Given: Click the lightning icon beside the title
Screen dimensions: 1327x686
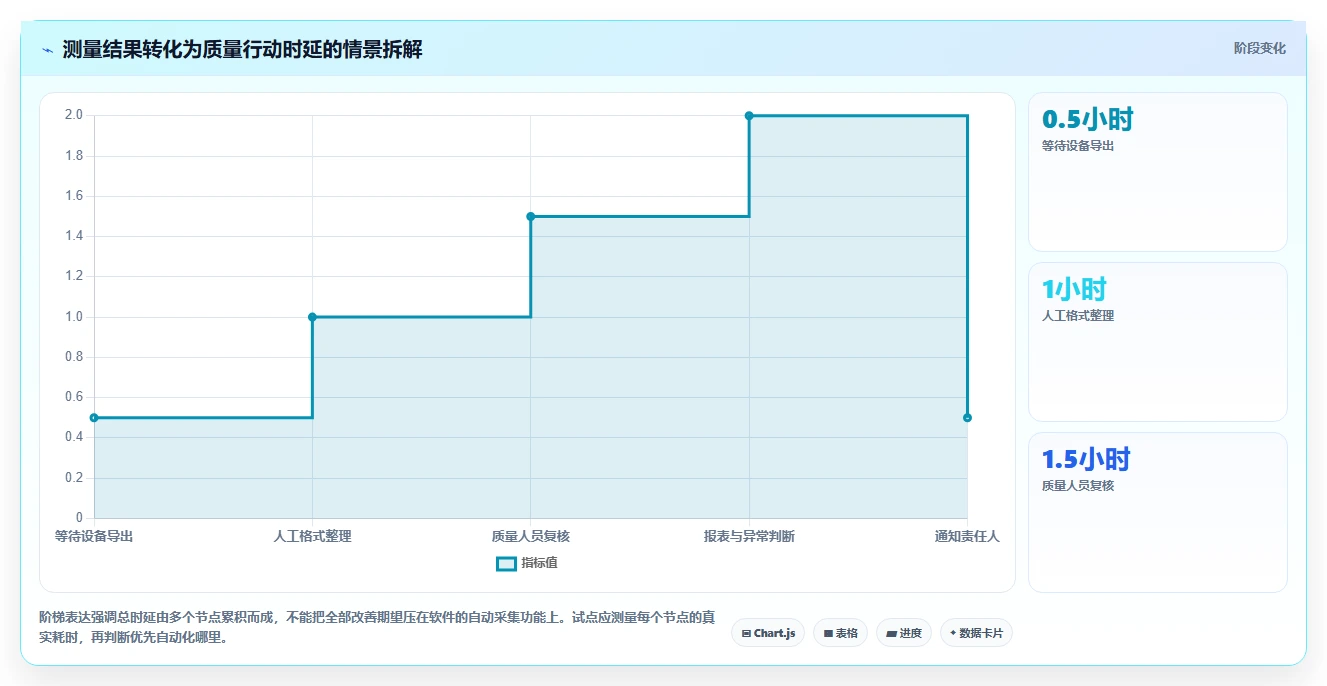Looking at the screenshot, I should (x=47, y=49).
